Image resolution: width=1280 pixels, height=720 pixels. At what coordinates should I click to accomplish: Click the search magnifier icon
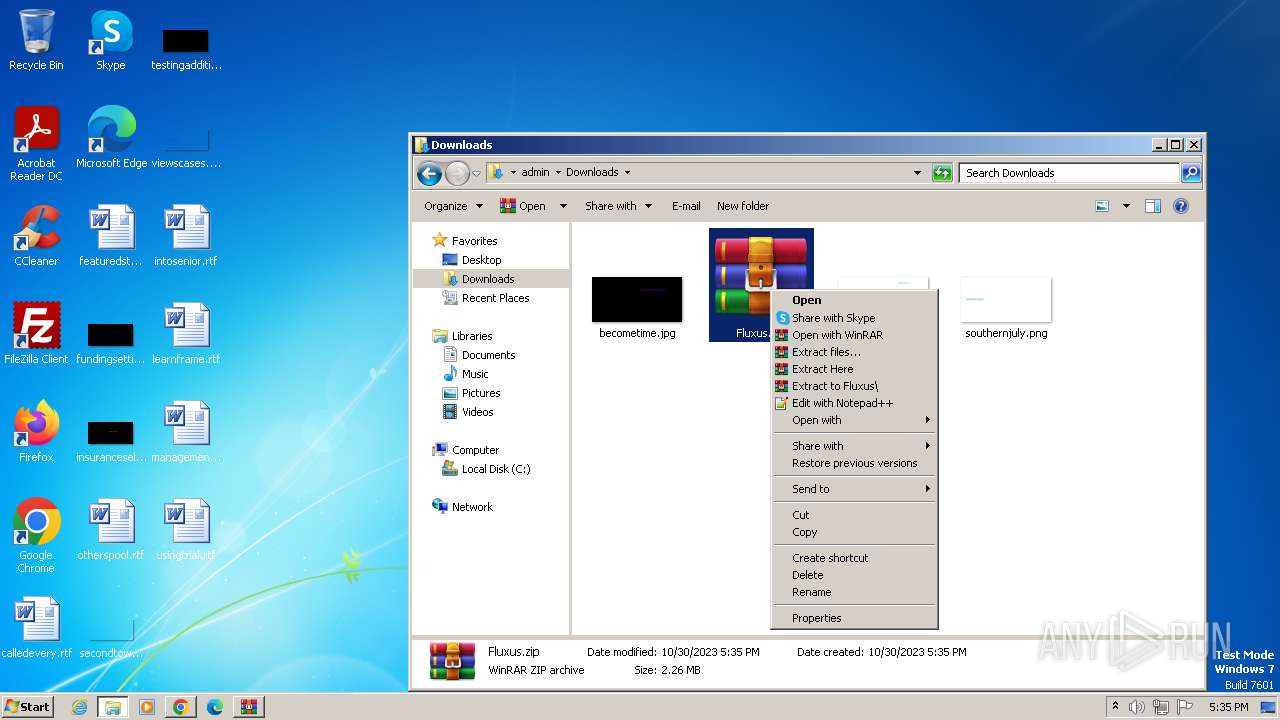pos(1191,173)
